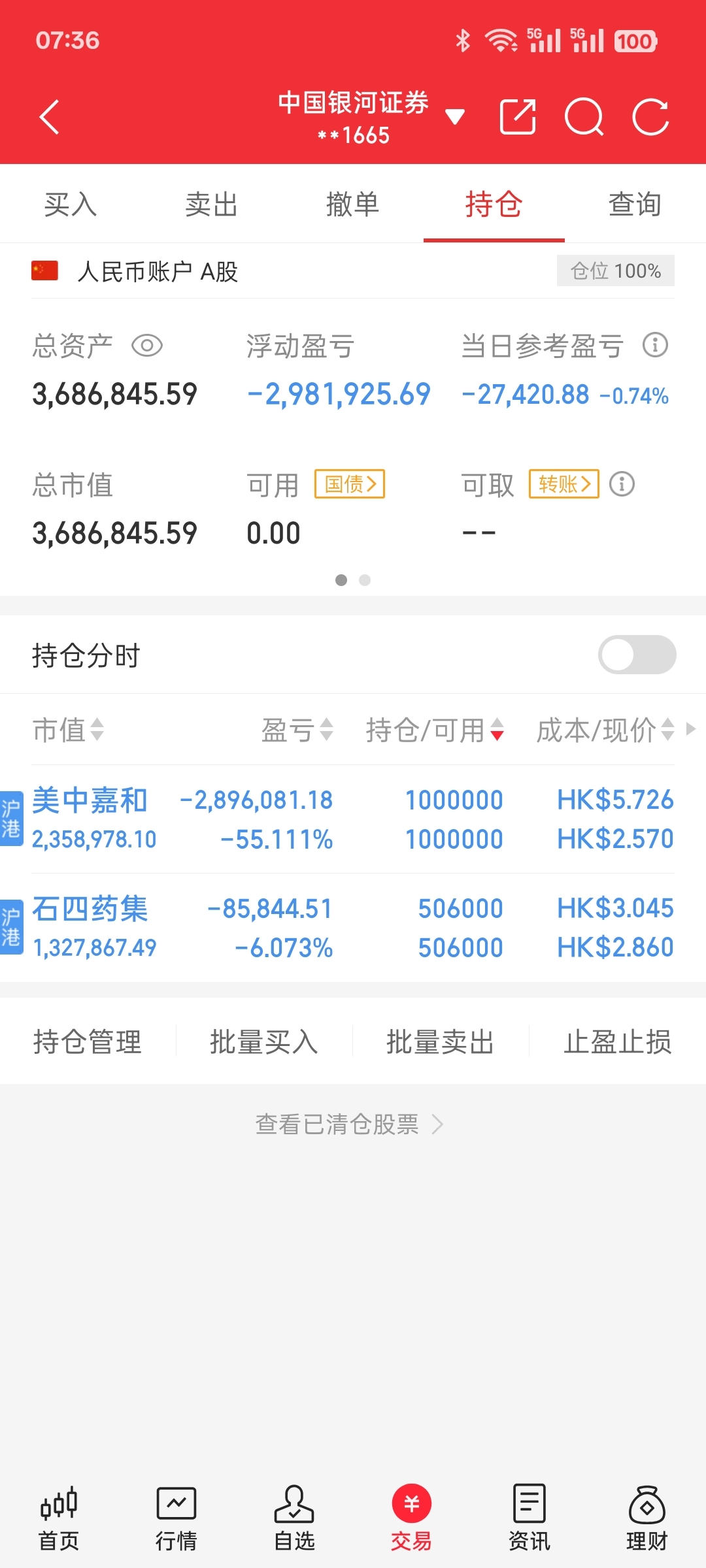Open info icon next to 转账
This screenshot has height=1568, width=706.
coord(622,484)
